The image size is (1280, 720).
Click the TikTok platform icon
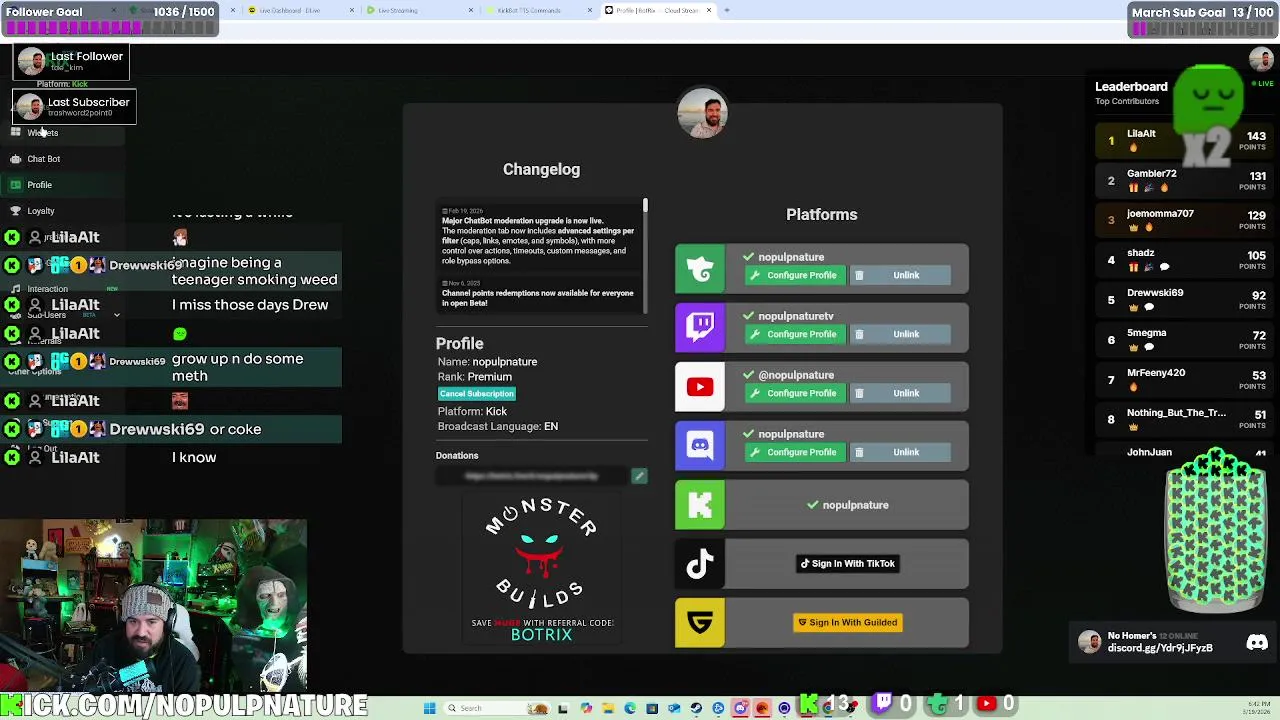700,564
